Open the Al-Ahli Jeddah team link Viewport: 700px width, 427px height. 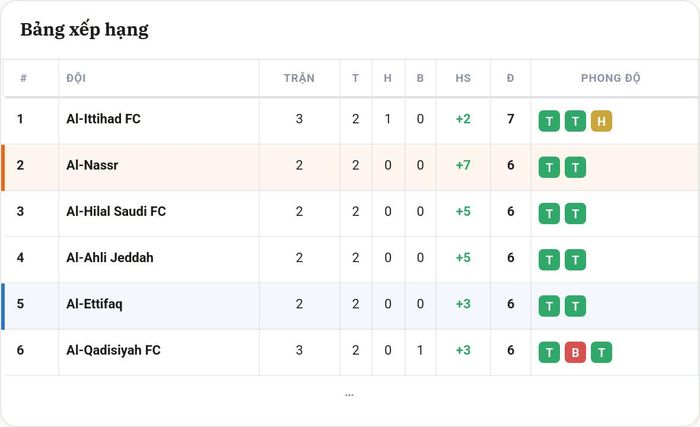109,258
